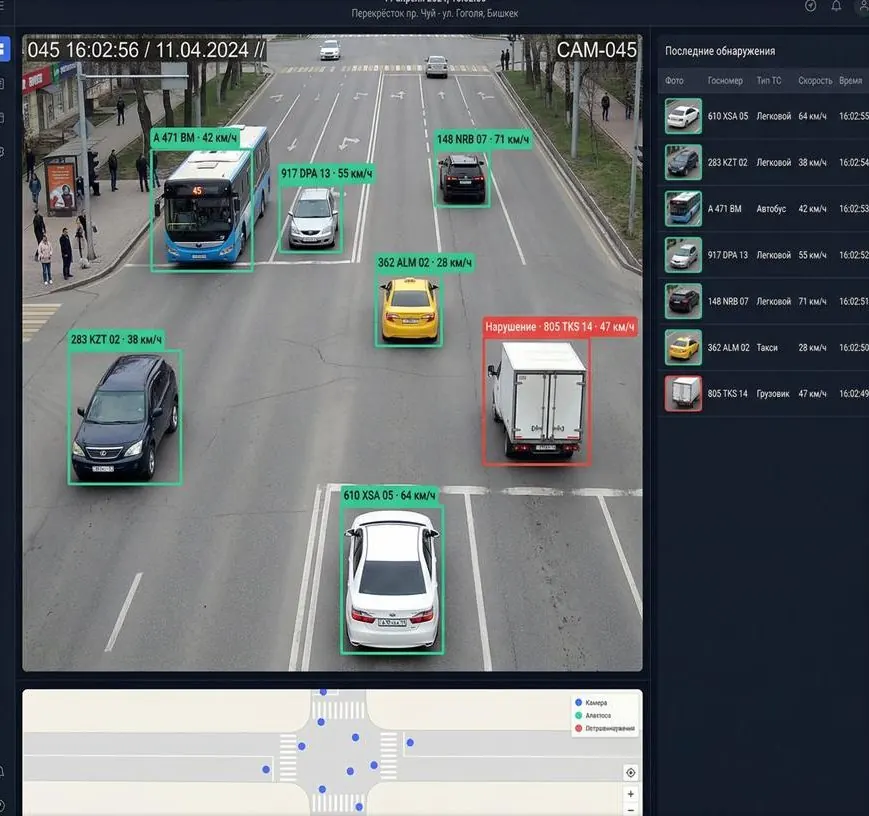Click 64 км/ч speed value in table
Viewport: 869px width, 816px height.
[812, 116]
